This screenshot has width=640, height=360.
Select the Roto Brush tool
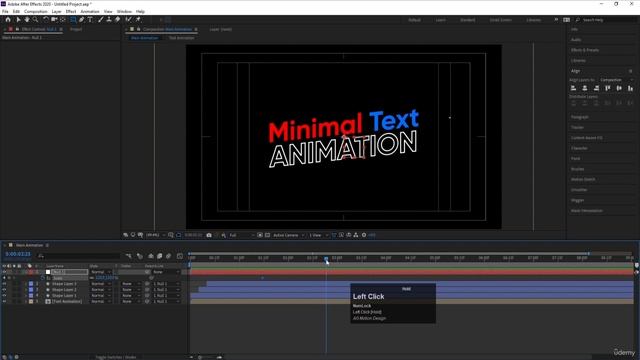click(129, 20)
